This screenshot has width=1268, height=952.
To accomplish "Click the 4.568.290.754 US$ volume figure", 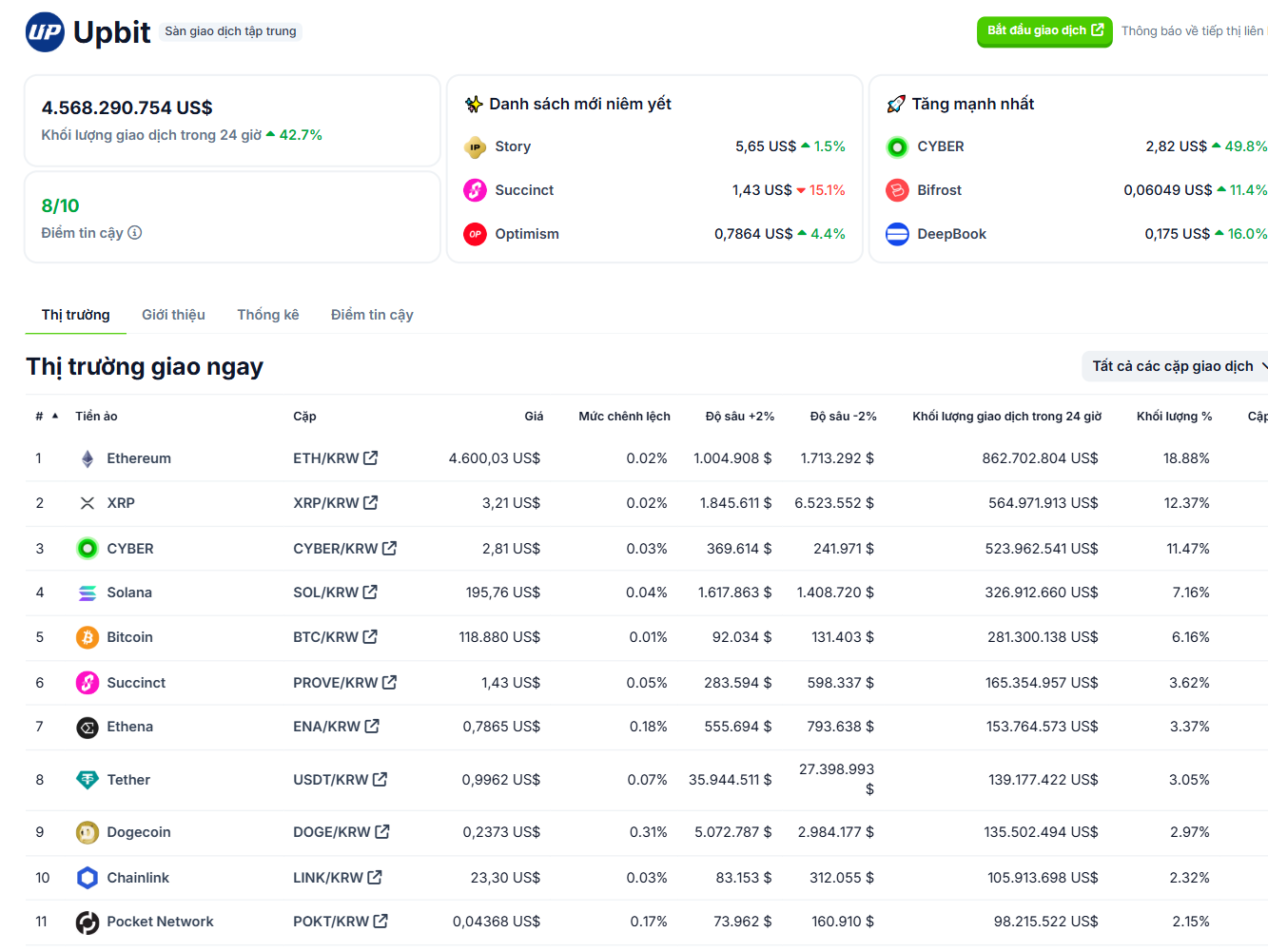I will click(x=127, y=107).
